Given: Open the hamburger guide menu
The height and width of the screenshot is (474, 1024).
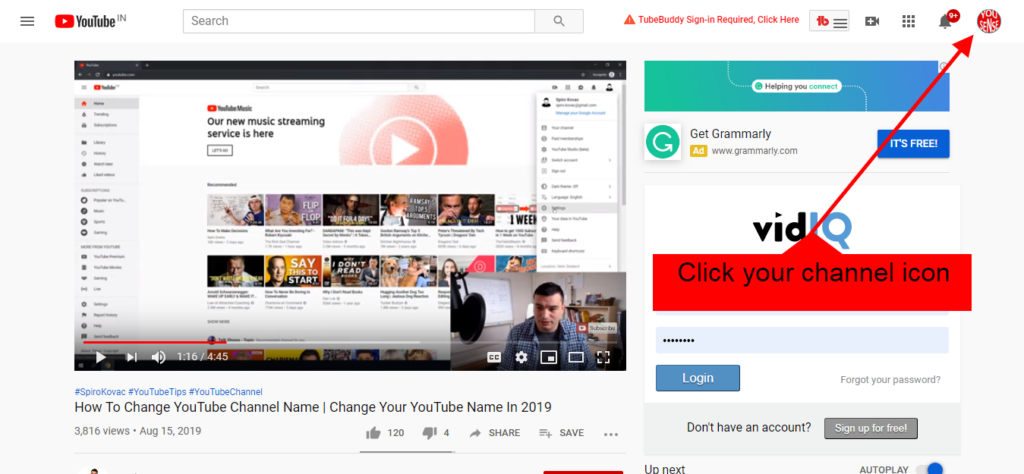Looking at the screenshot, I should [27, 21].
